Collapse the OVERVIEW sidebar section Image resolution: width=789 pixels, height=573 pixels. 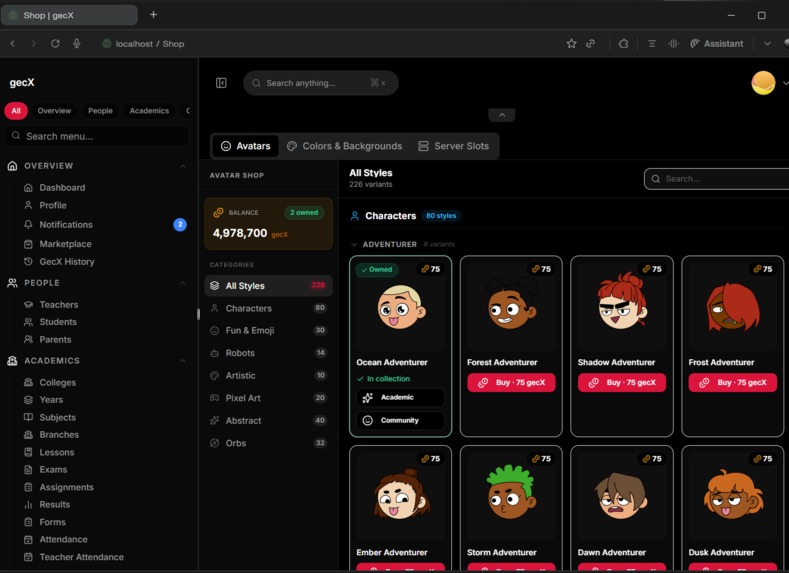(x=183, y=166)
